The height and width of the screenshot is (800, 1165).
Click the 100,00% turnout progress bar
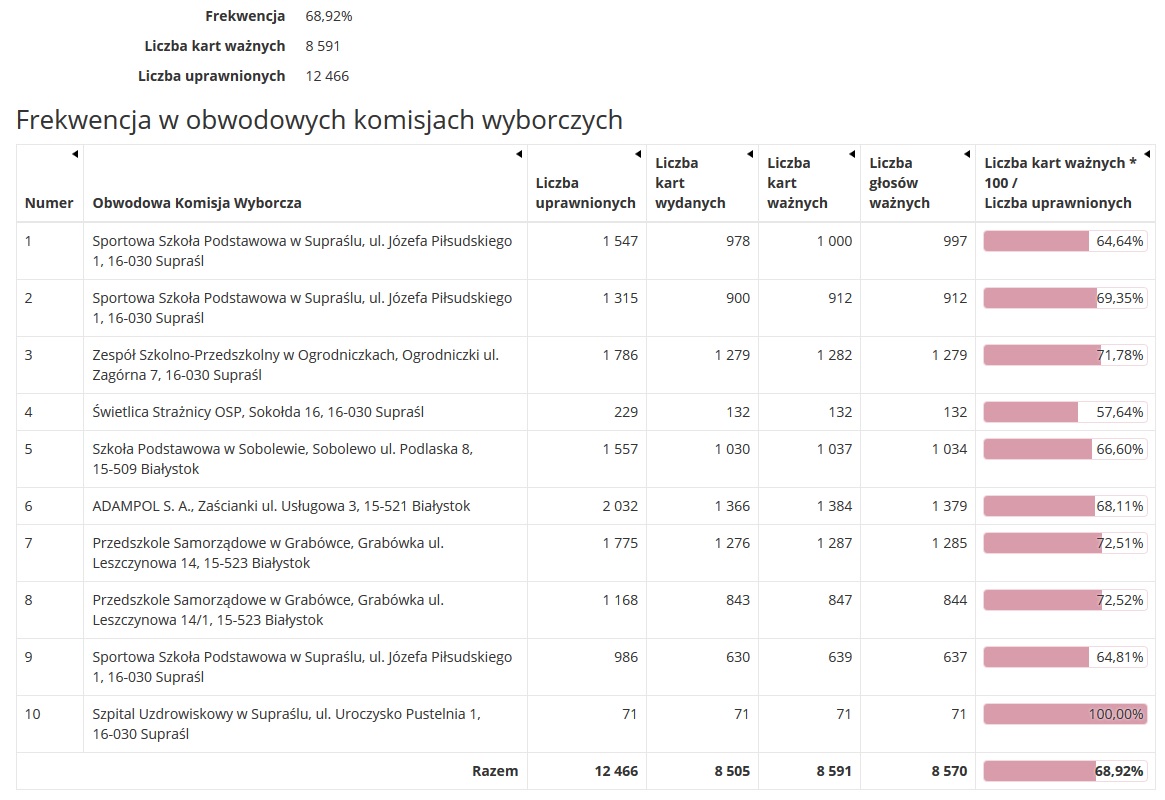click(x=1064, y=715)
